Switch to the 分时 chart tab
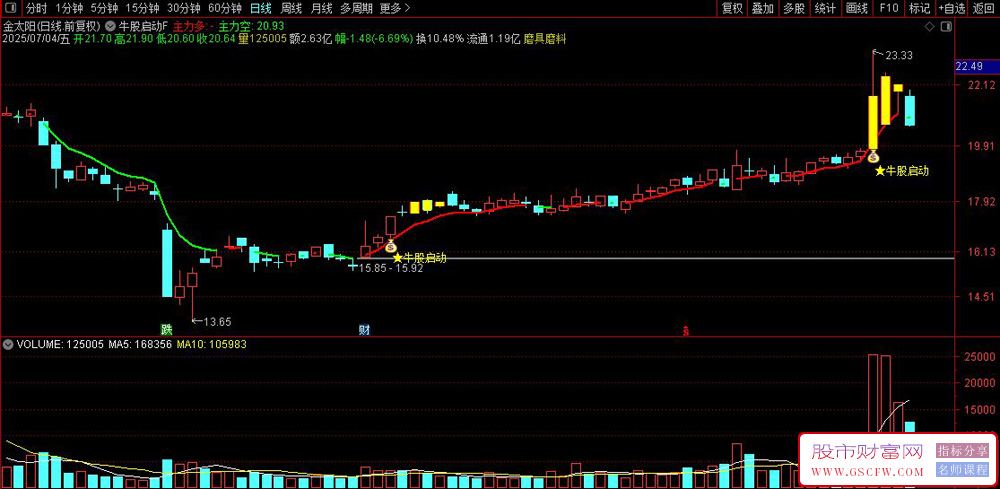Screen dimensions: 1000x489 click(37, 8)
